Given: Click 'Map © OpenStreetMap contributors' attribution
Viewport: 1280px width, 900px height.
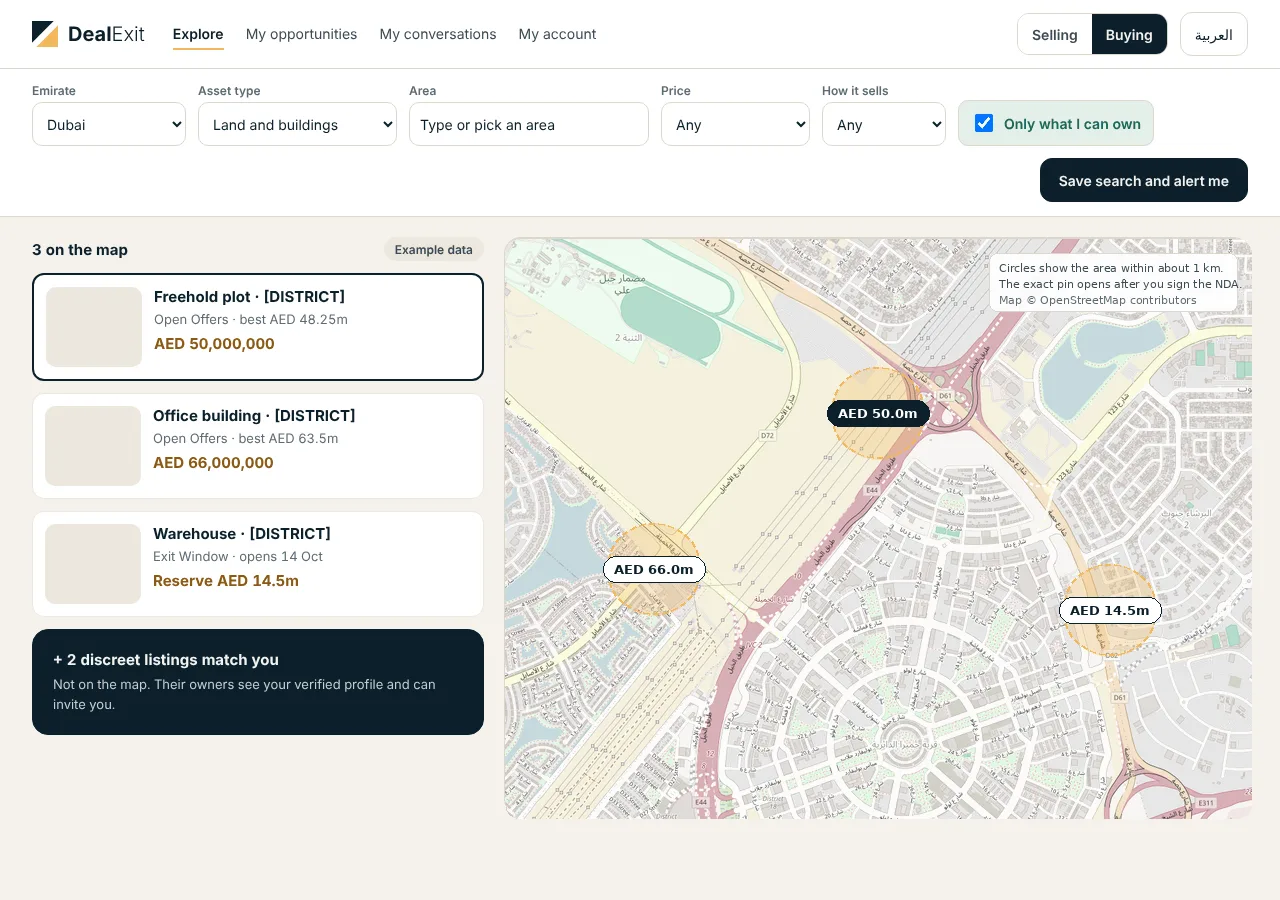Looking at the screenshot, I should coord(1098,300).
